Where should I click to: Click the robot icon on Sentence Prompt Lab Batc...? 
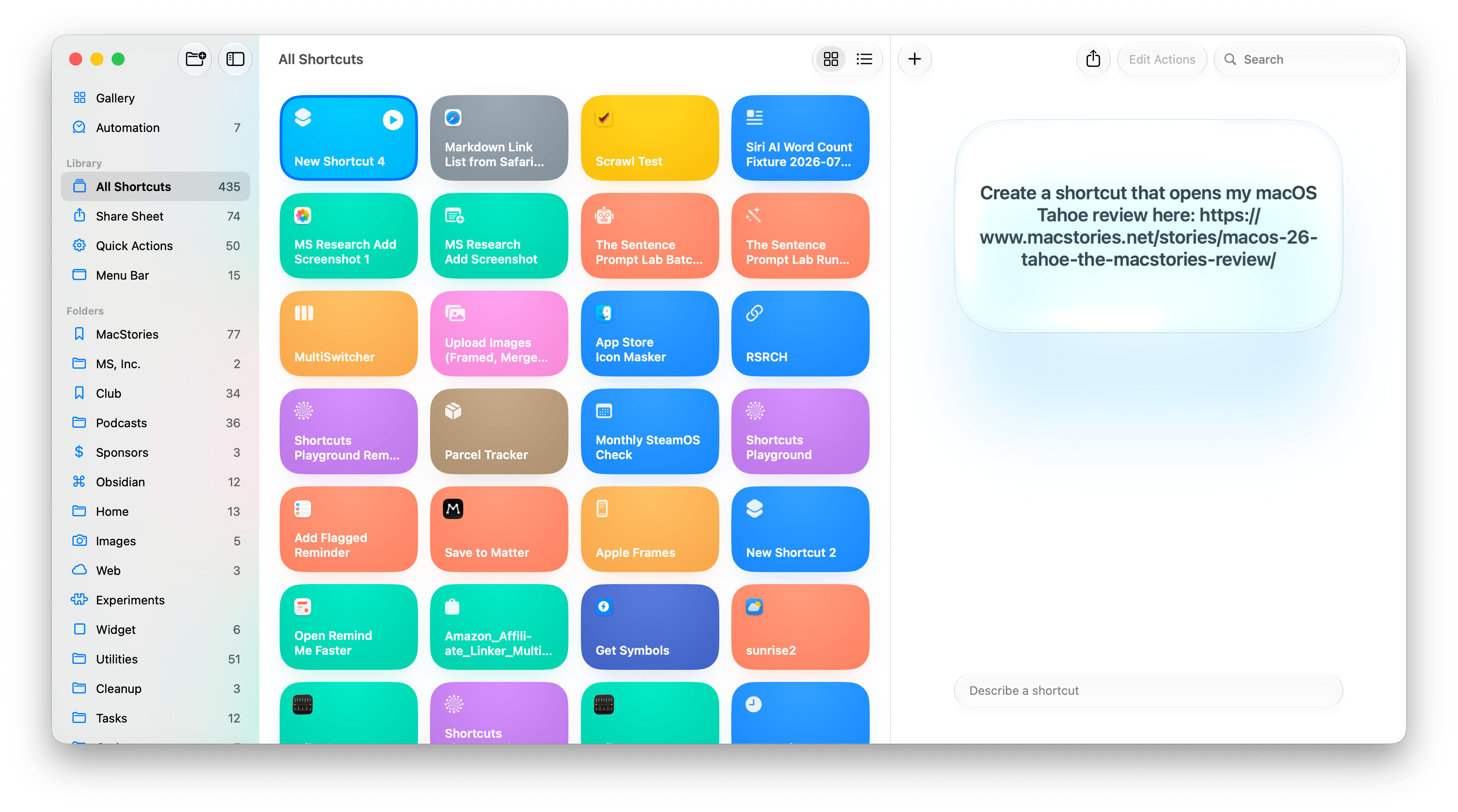[x=604, y=215]
